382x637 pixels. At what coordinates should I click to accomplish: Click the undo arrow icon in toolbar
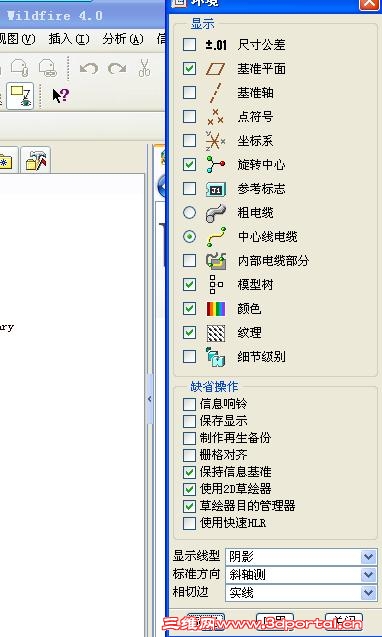pyautogui.click(x=89, y=68)
